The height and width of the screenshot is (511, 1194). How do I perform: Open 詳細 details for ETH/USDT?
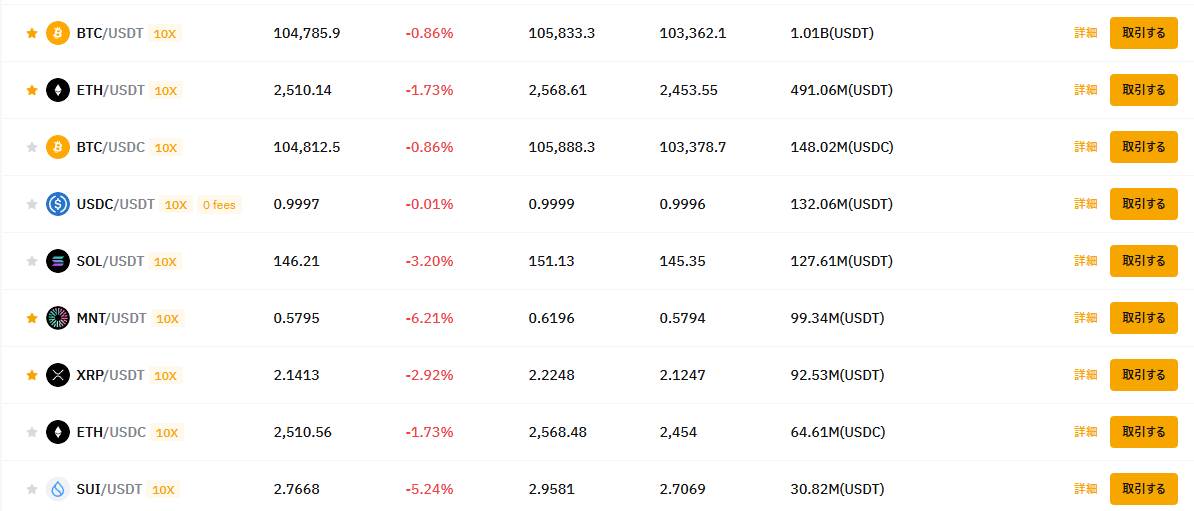(1086, 90)
